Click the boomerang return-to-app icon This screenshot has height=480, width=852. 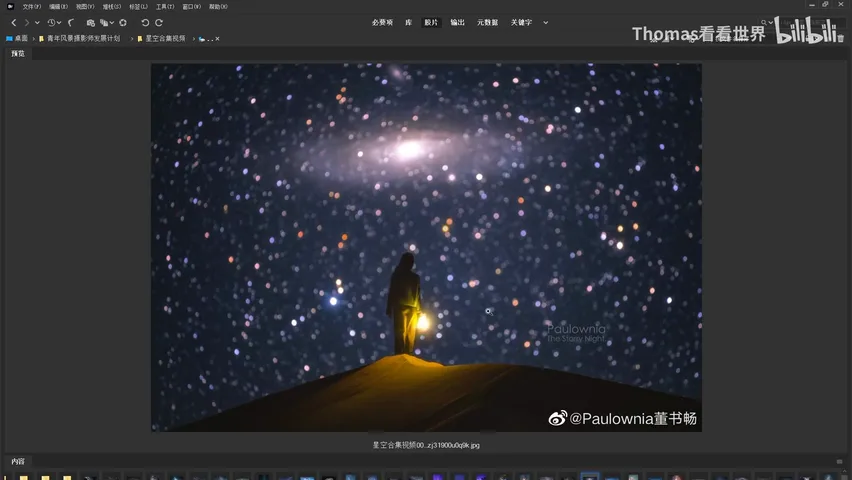pos(71,23)
